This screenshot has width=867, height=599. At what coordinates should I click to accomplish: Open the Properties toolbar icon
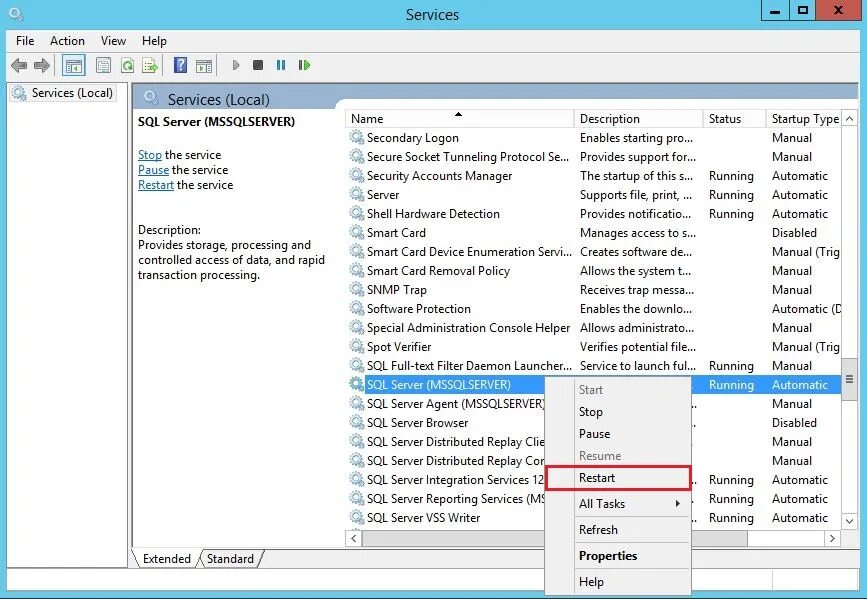(103, 66)
